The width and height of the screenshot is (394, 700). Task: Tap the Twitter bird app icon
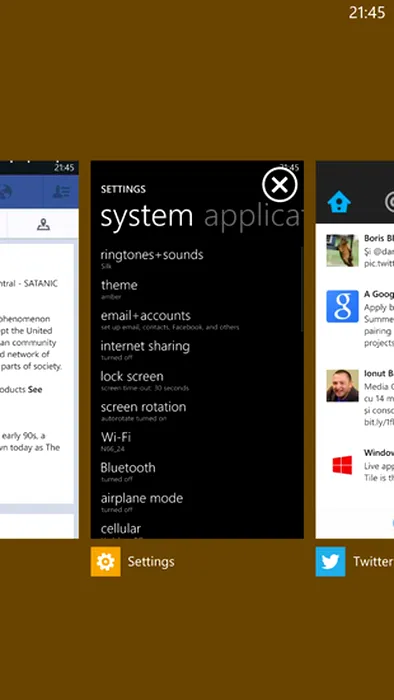click(331, 561)
